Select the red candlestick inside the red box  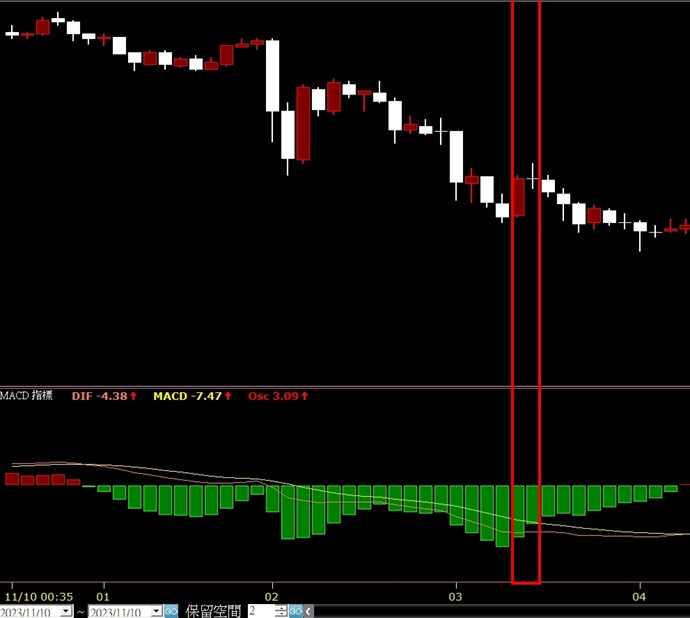517,197
